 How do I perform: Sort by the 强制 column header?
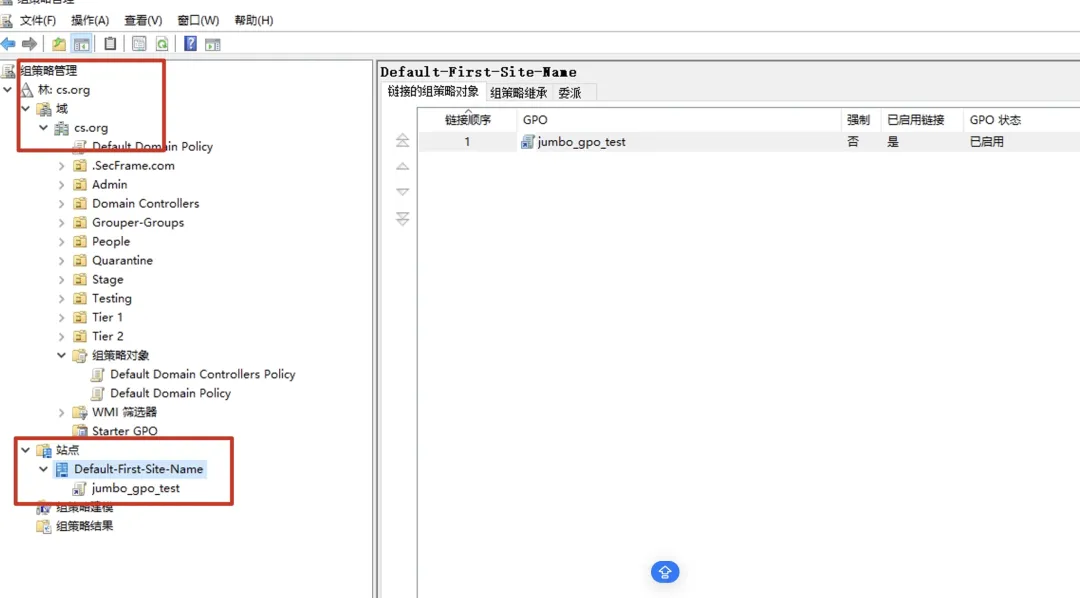[861, 120]
